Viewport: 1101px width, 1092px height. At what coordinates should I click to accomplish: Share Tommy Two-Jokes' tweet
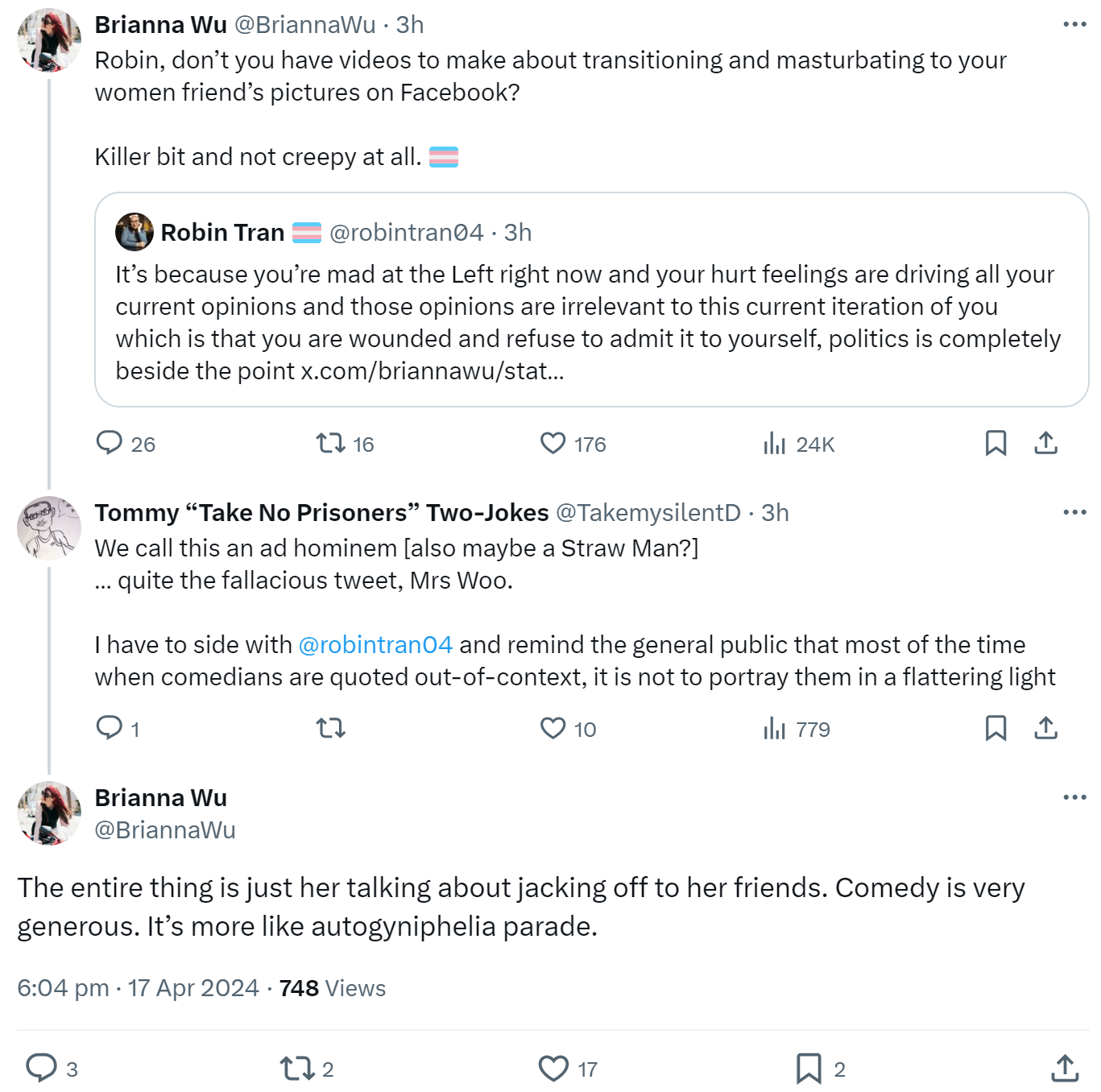pos(1045,728)
